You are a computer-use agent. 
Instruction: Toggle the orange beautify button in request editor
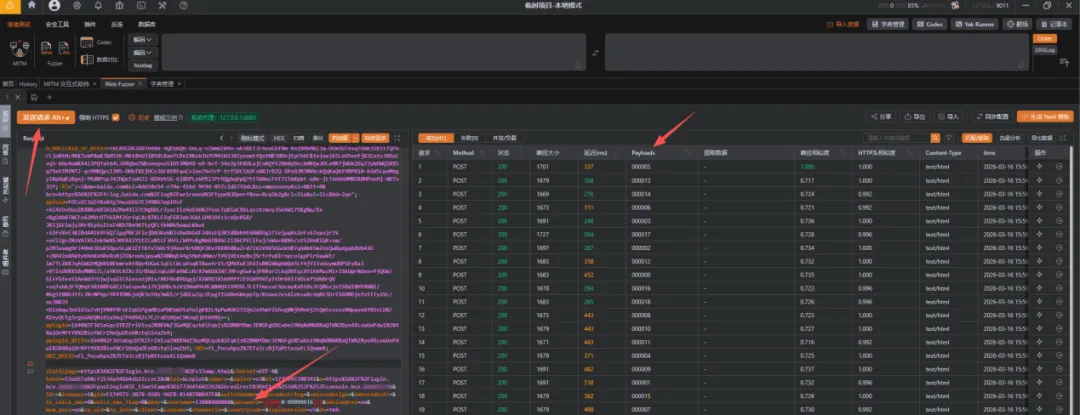coord(339,138)
